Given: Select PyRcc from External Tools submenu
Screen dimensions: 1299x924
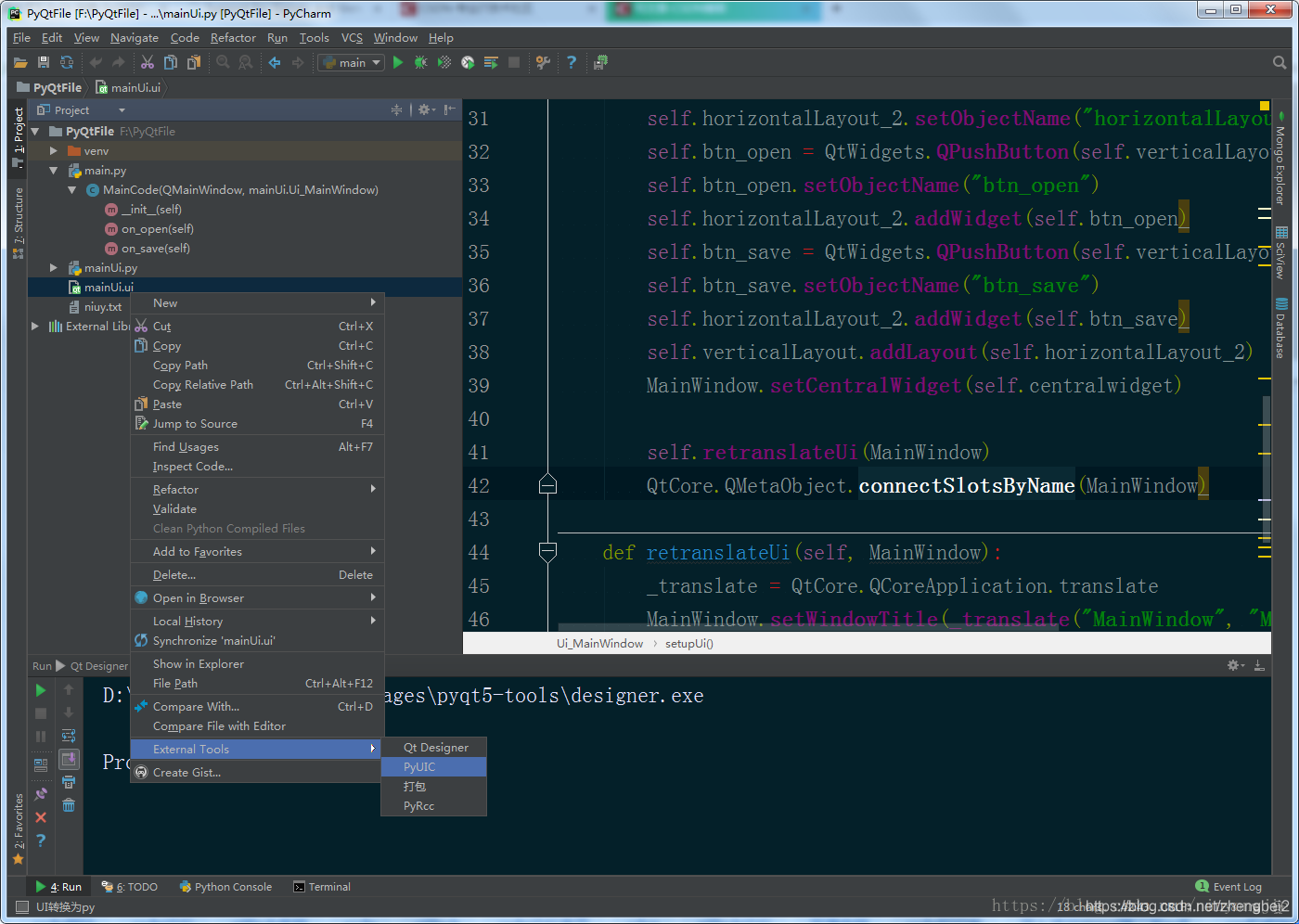Looking at the screenshot, I should pos(433,806).
